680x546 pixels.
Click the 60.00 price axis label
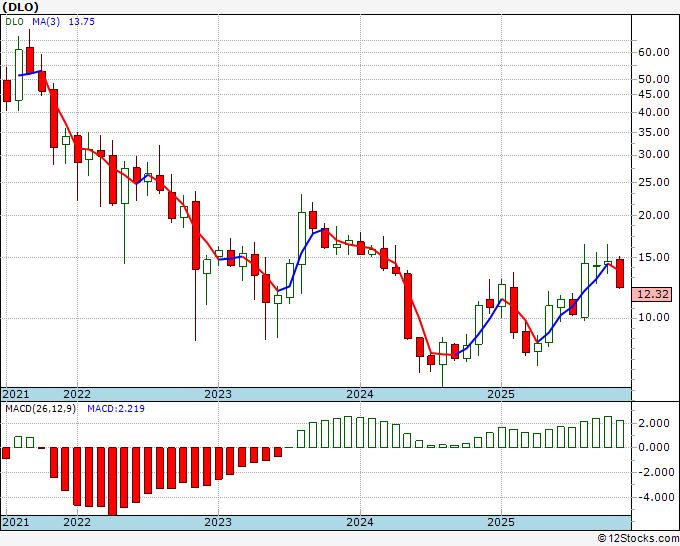654,52
